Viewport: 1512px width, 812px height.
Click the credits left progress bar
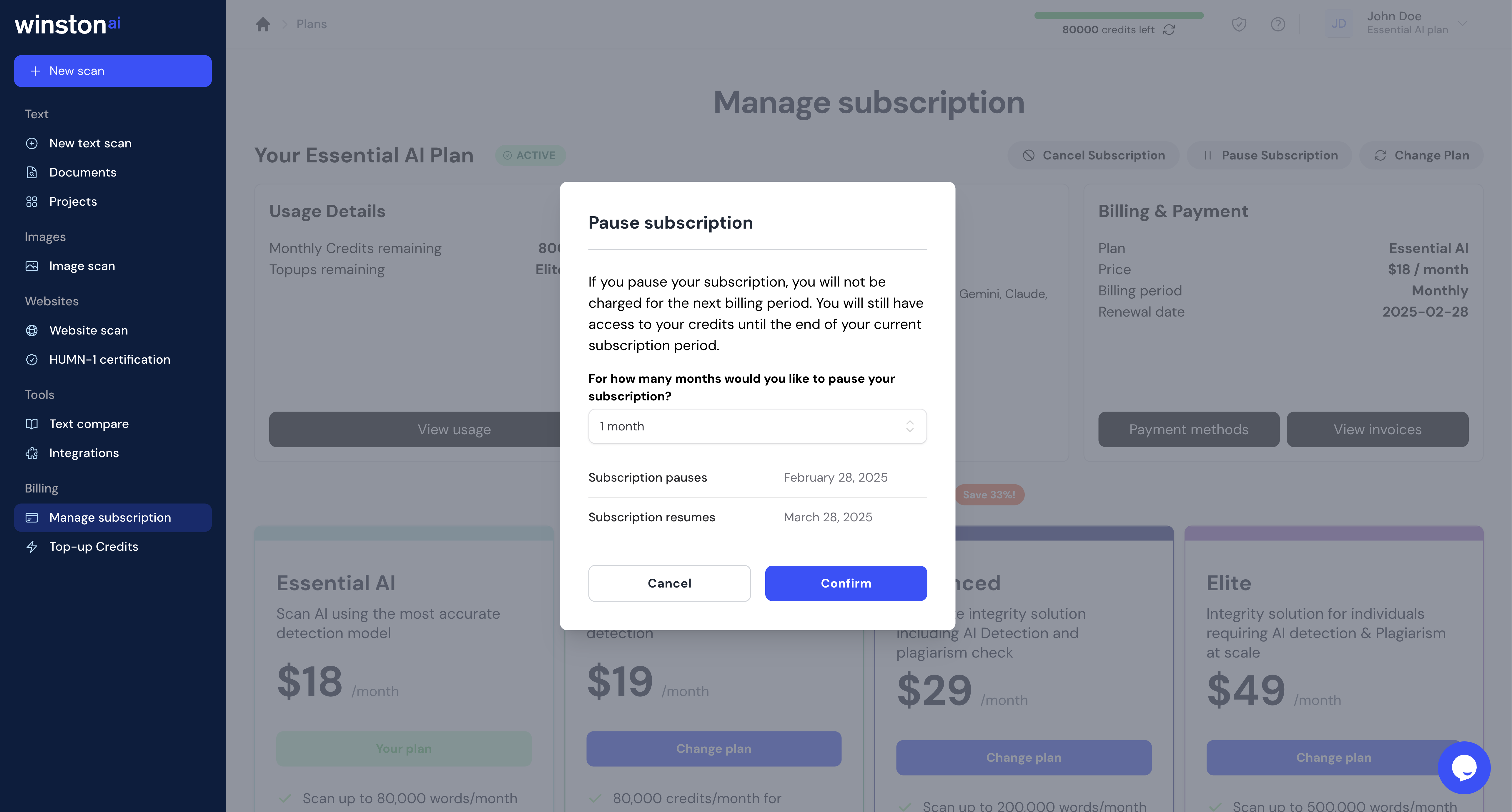click(x=1119, y=15)
